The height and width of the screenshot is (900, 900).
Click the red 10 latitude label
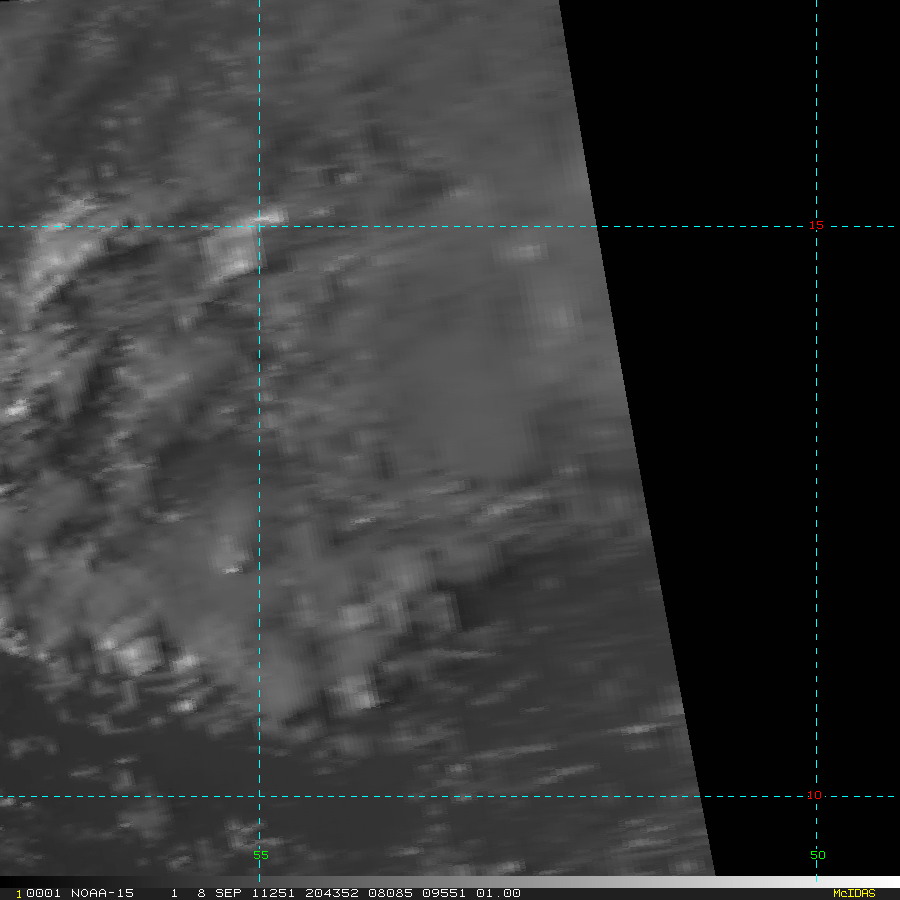coord(815,796)
